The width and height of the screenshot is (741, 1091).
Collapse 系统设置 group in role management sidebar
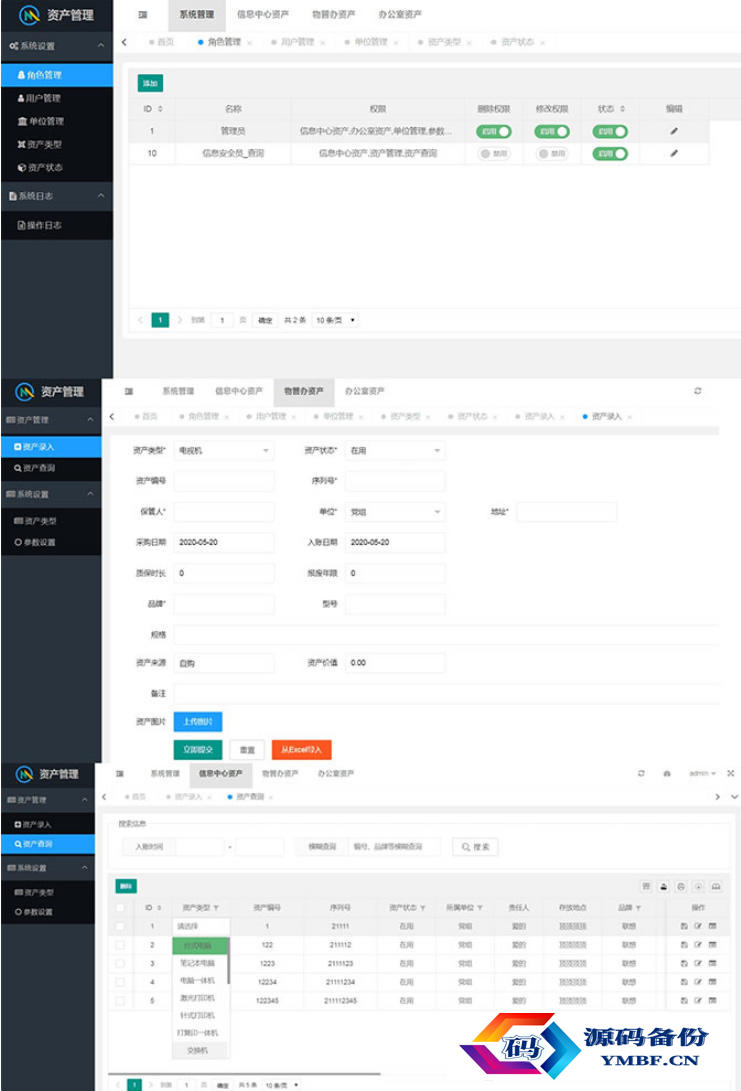[x=56, y=46]
